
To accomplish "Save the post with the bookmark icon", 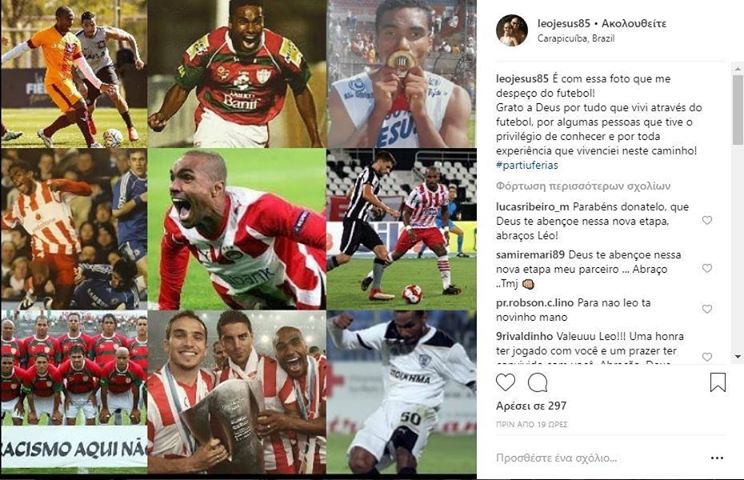I will coord(717,382).
